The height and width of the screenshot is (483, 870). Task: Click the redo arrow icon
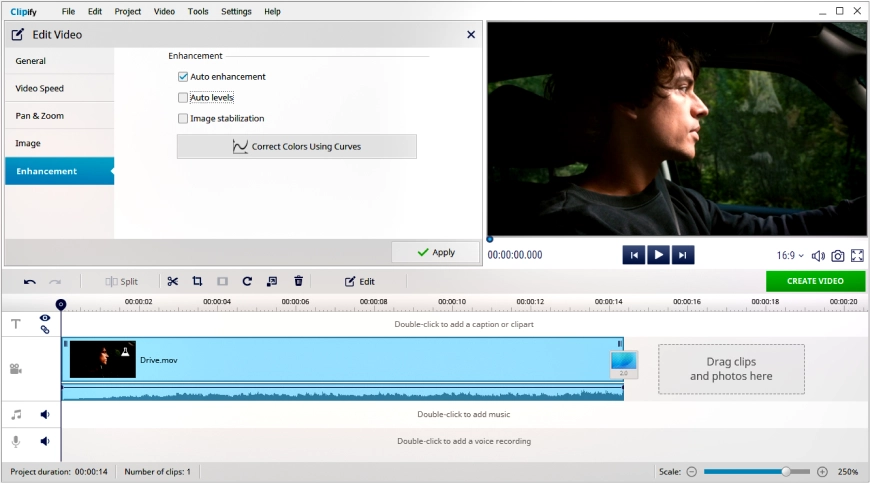pyautogui.click(x=55, y=282)
